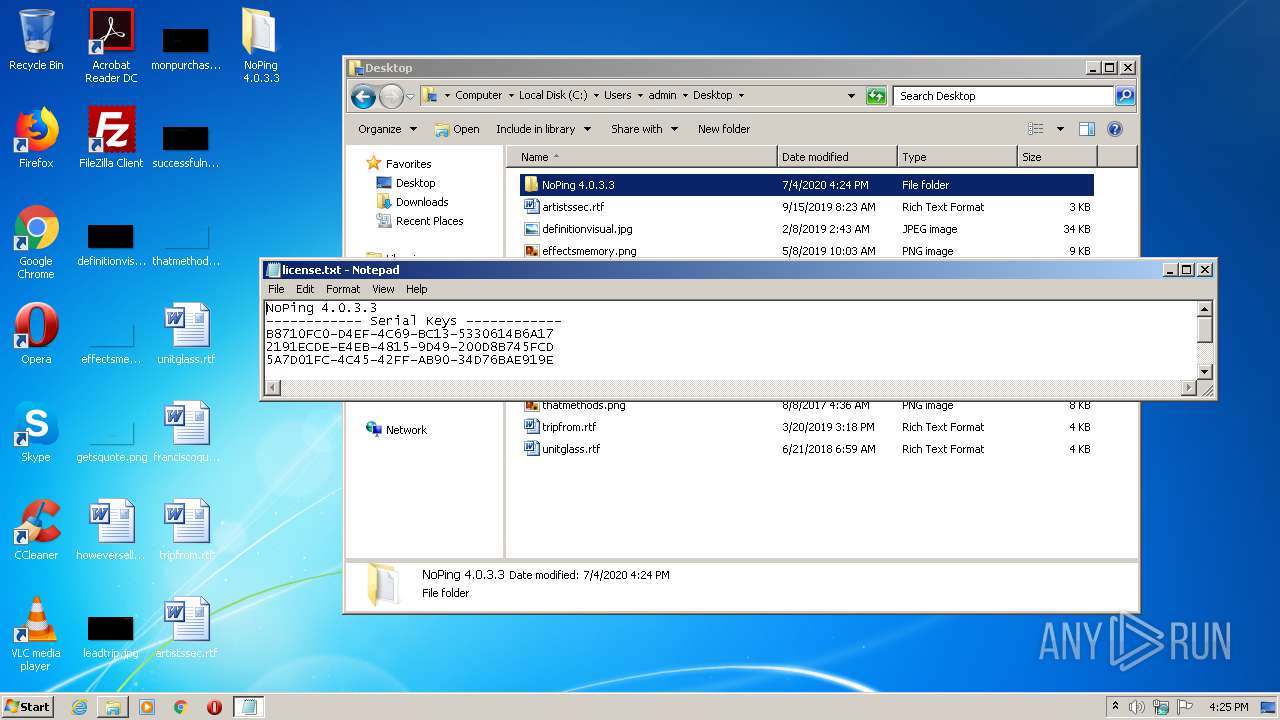Sort by Type column header
The width and height of the screenshot is (1280, 720).
[957, 157]
